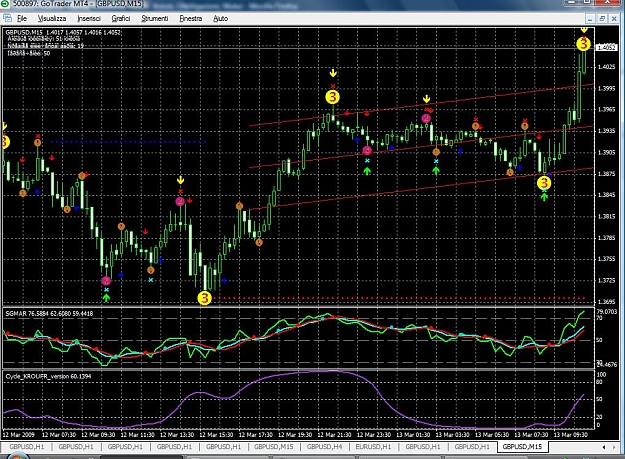
Task: Click the GBPUSD,M15 OHLC header text
Action: pos(63,32)
